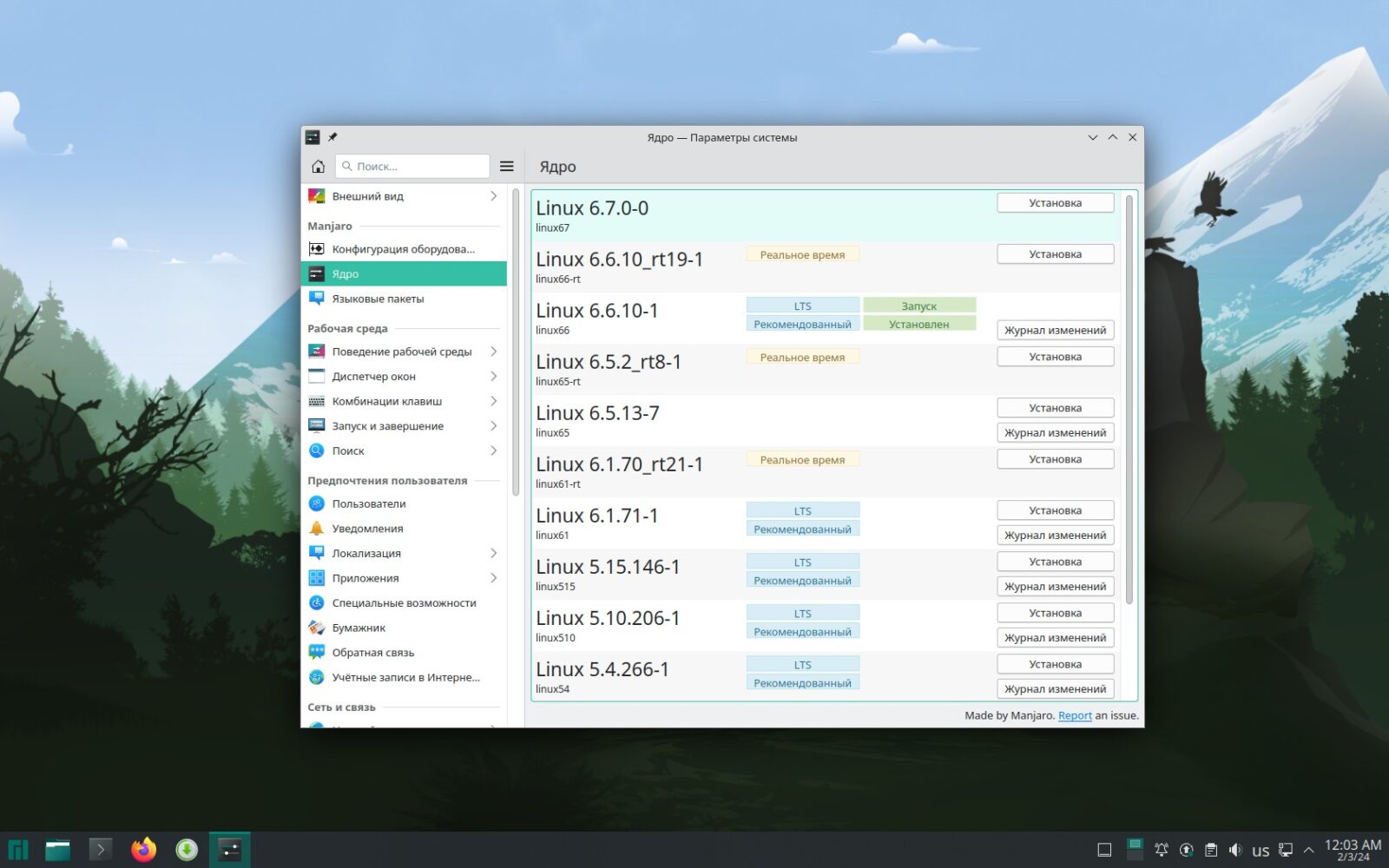Click the Firefox icon in the taskbar

143,850
